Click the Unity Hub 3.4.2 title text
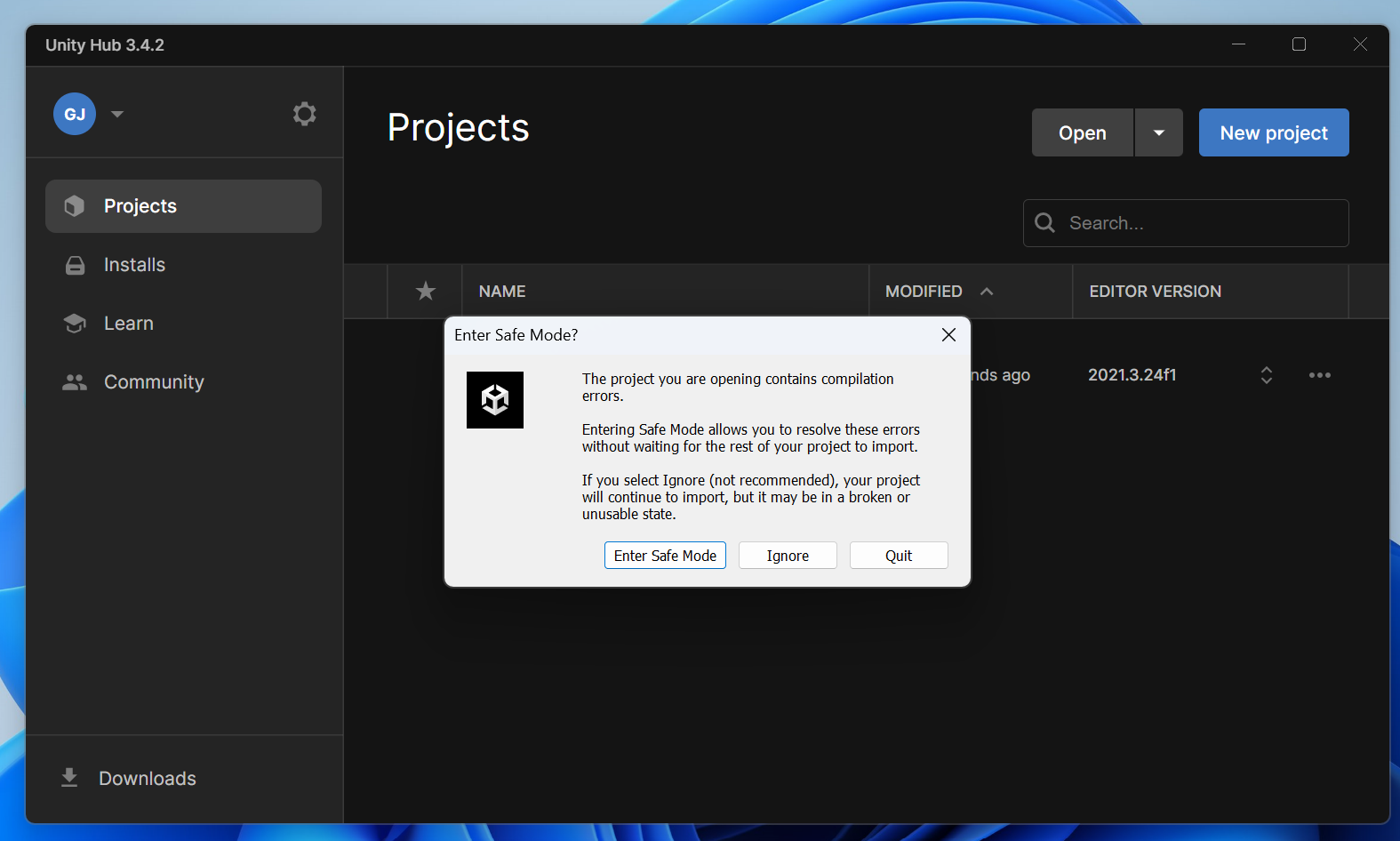The height and width of the screenshot is (841, 1400). tap(105, 45)
